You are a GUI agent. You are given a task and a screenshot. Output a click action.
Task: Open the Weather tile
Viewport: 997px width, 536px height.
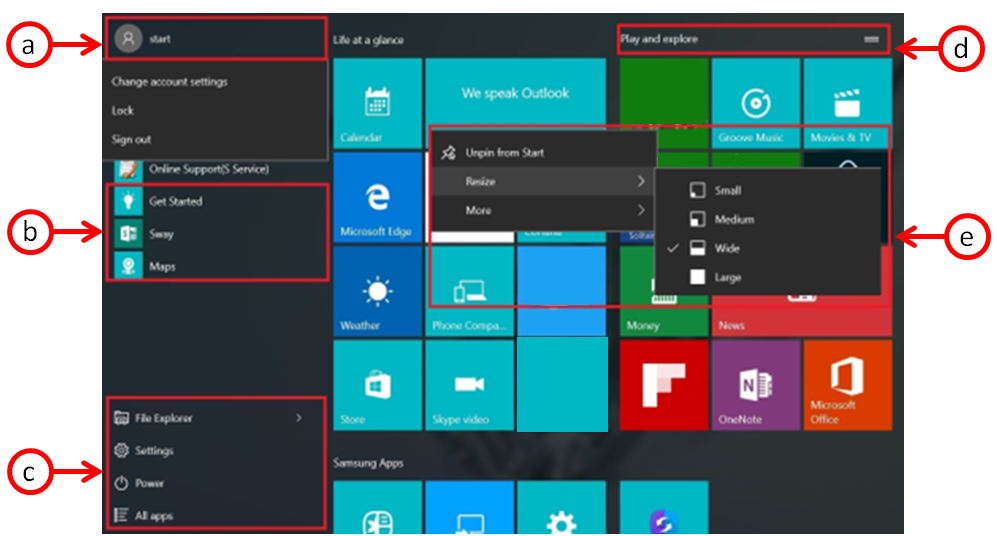tap(378, 291)
